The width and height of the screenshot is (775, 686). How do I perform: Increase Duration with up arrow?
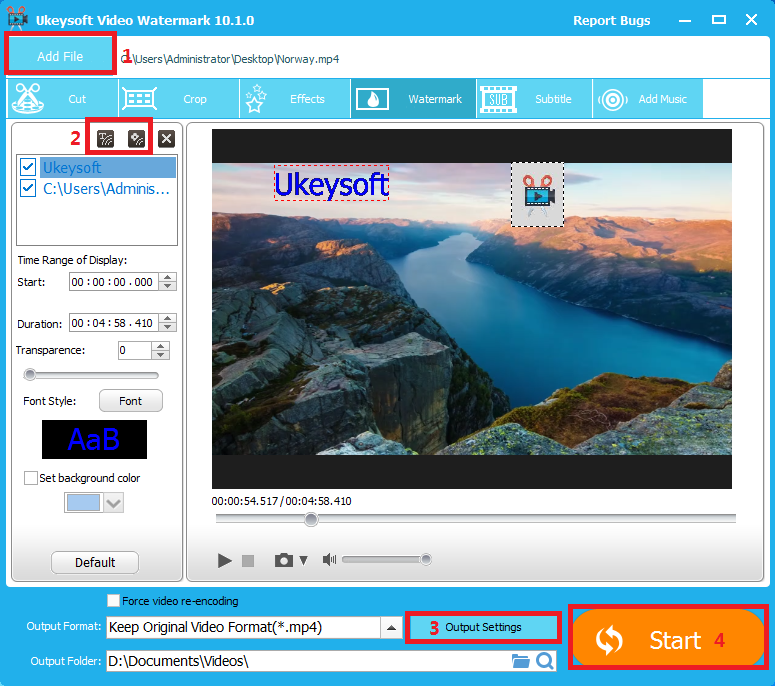tap(168, 319)
